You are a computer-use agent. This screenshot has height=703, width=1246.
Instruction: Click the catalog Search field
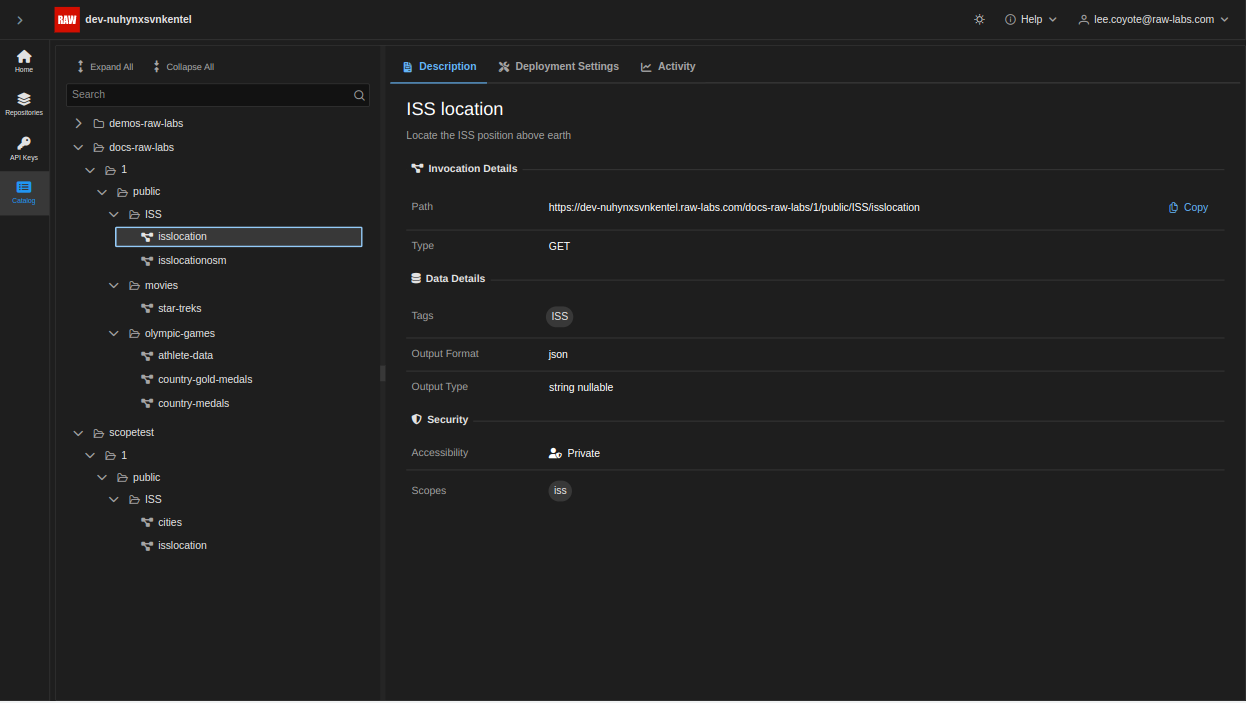tap(218, 95)
